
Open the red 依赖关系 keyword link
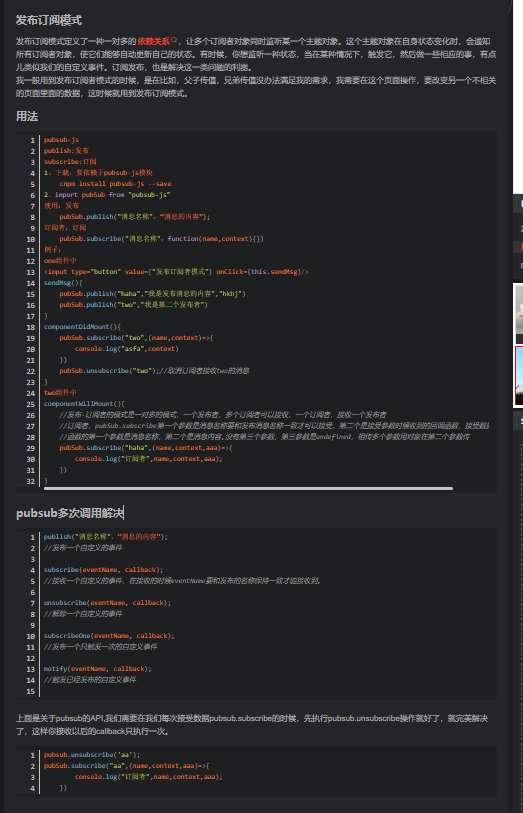point(153,41)
